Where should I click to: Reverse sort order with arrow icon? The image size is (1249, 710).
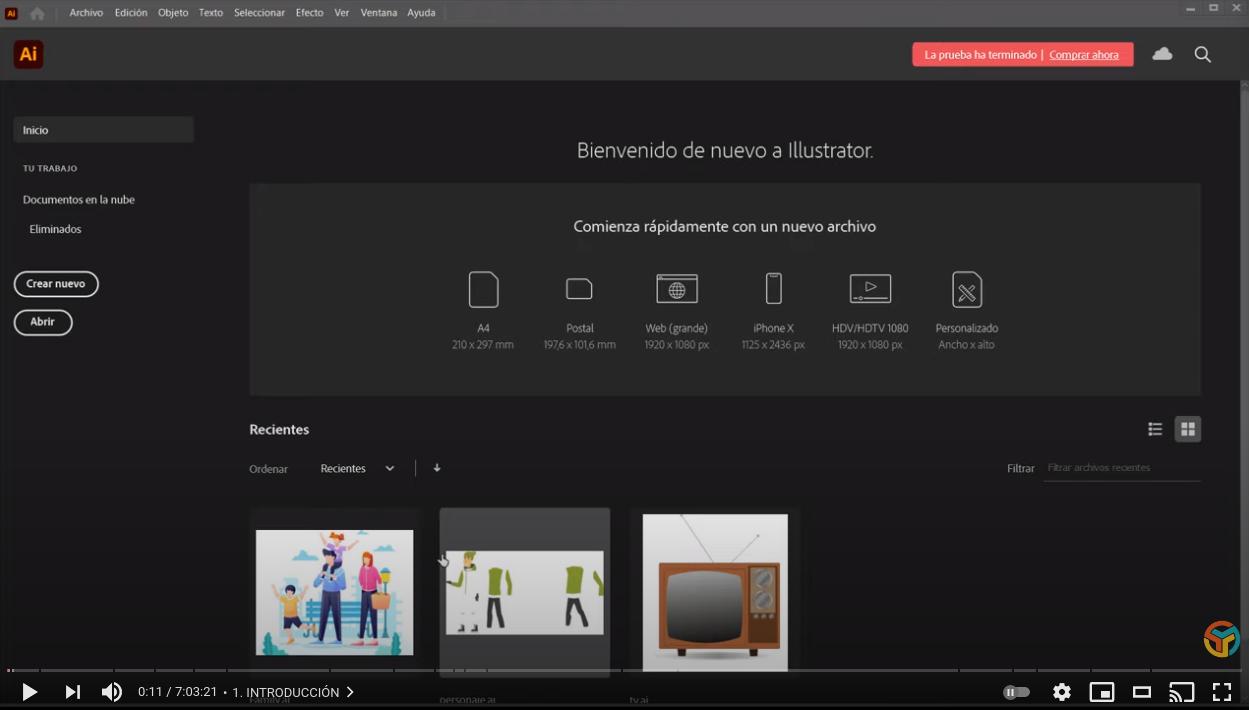pyautogui.click(x=437, y=468)
